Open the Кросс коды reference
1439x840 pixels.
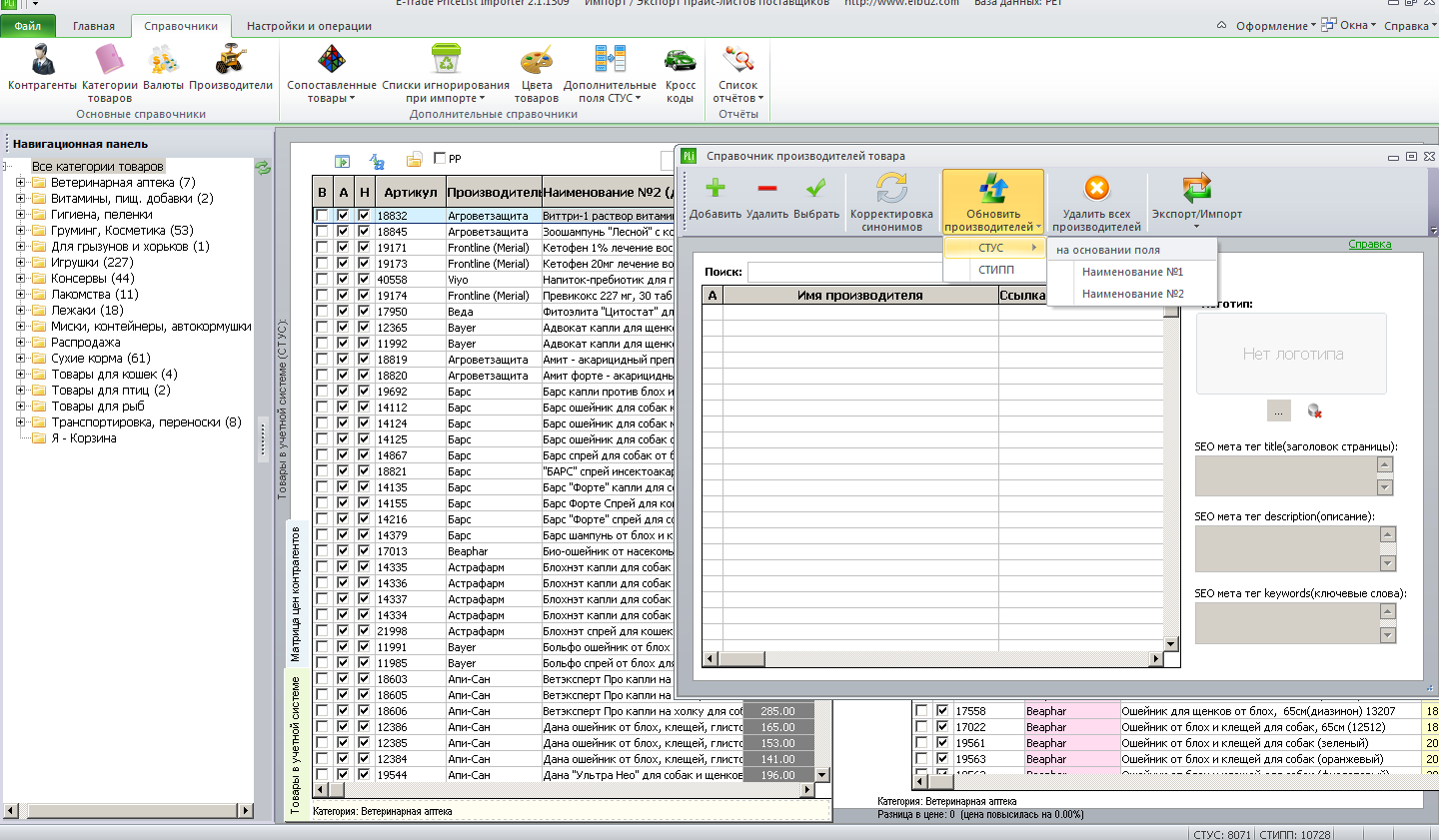point(681,72)
